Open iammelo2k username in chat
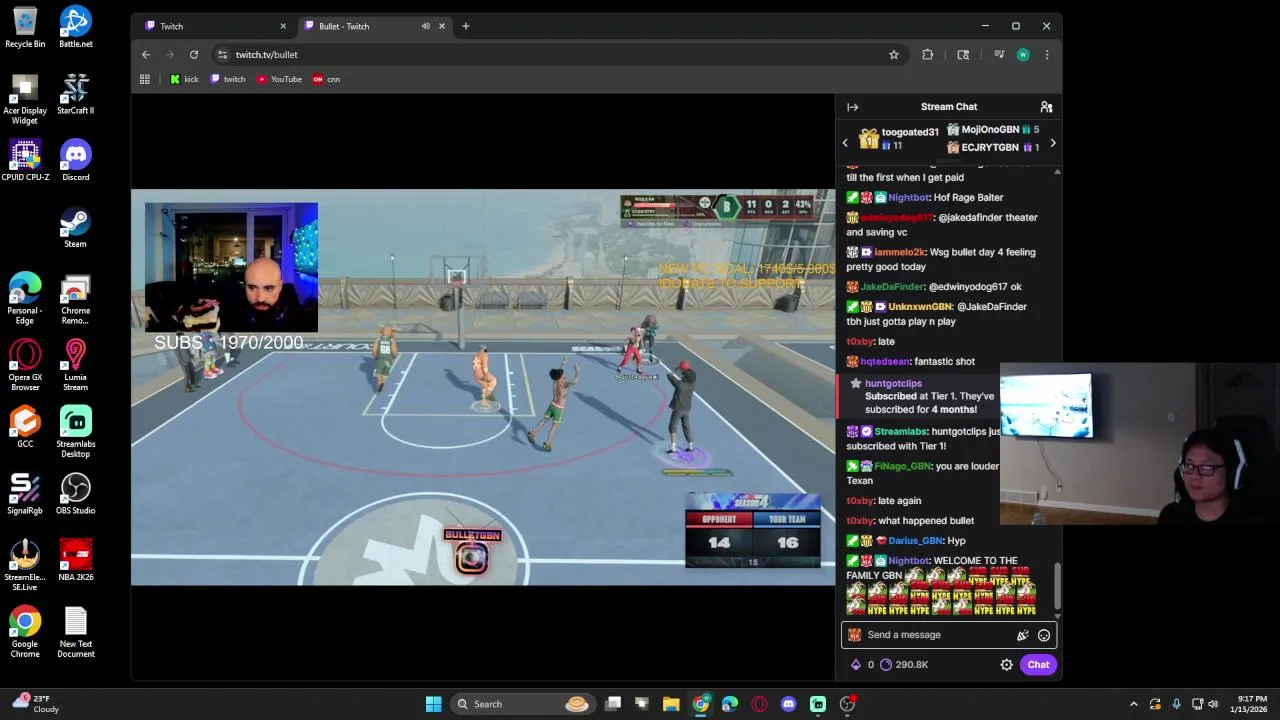The height and width of the screenshot is (720, 1280). pyautogui.click(x=900, y=253)
